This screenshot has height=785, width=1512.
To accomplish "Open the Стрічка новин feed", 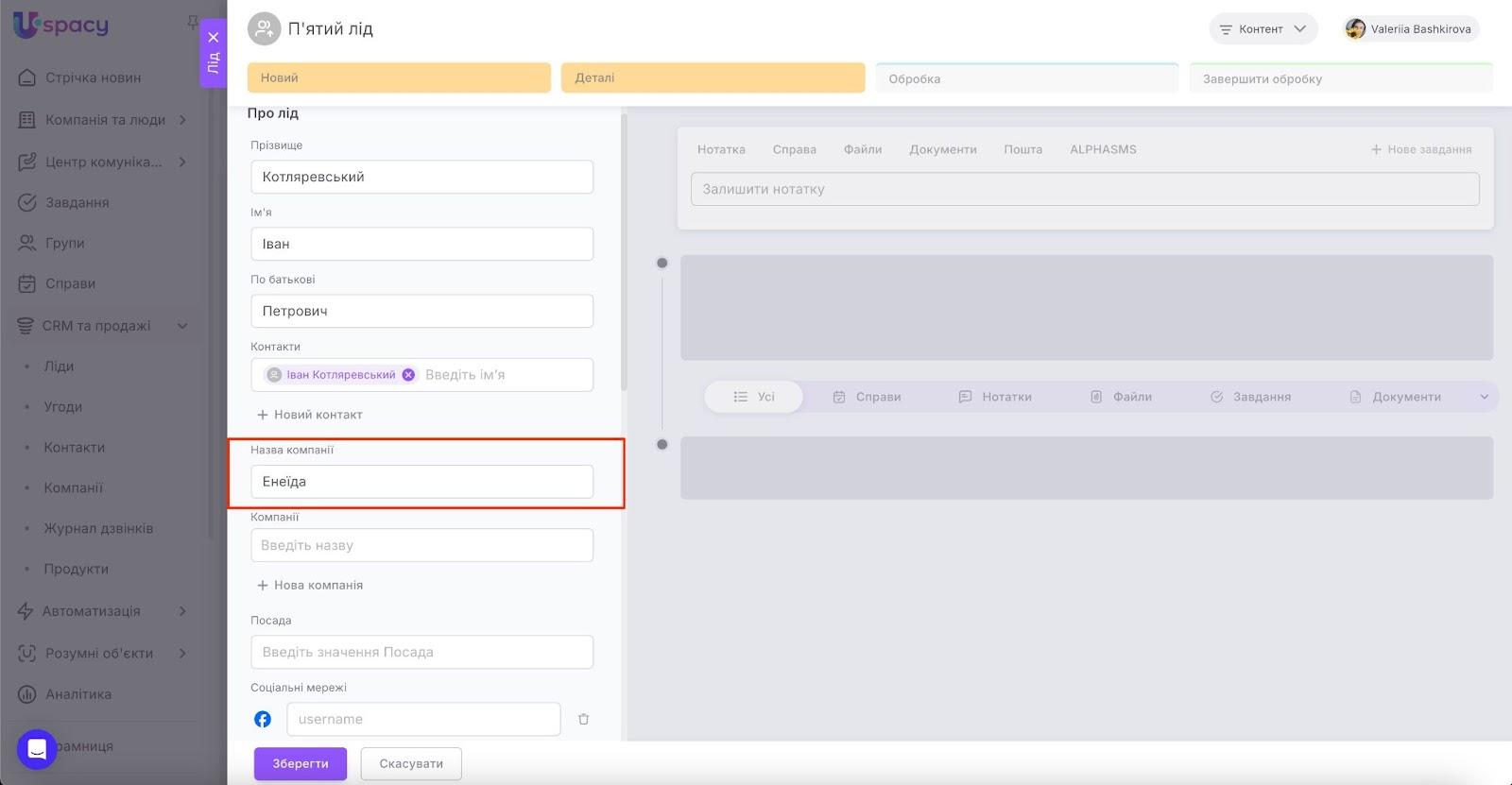I will point(93,77).
